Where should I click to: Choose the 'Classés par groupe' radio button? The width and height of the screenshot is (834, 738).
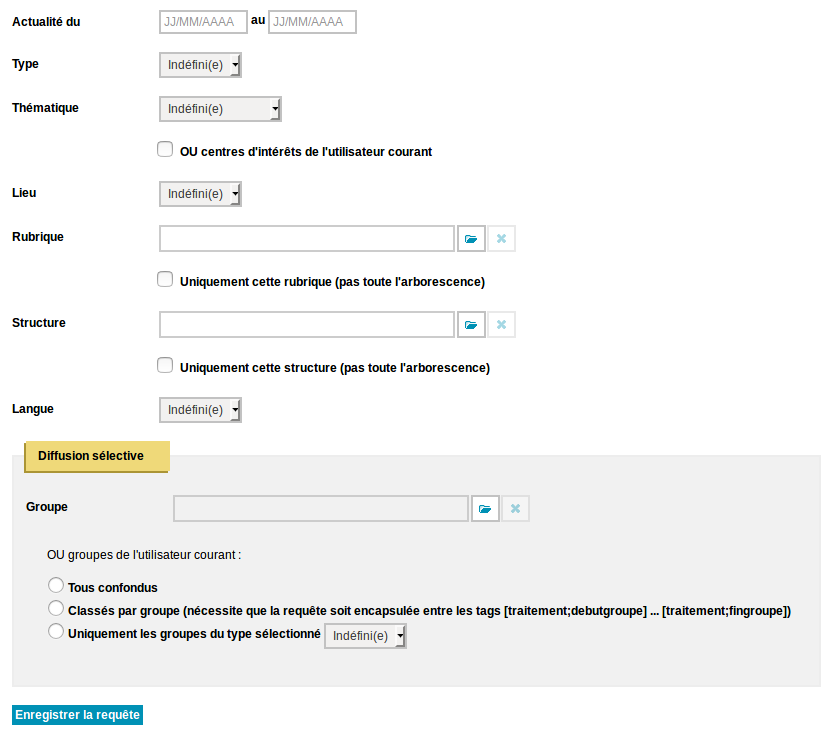56,608
